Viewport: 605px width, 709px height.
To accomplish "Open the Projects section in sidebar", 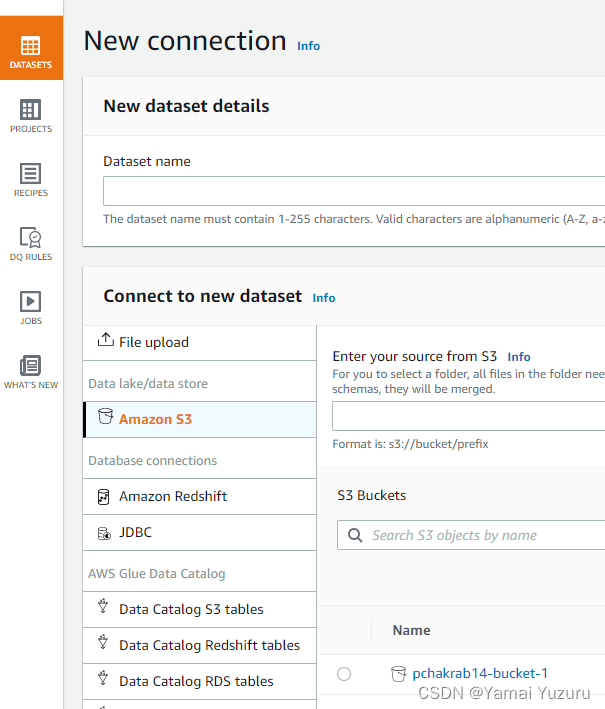I will (31, 116).
